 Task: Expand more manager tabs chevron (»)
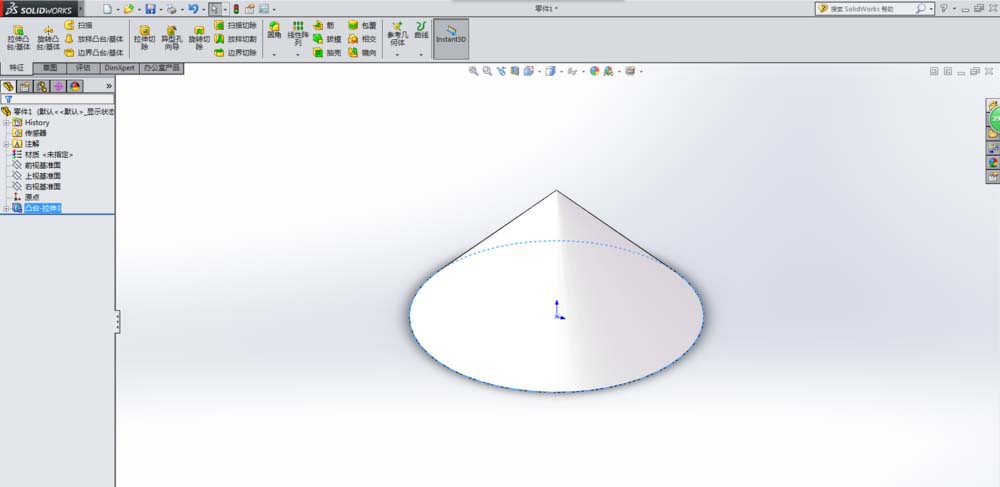pos(108,86)
